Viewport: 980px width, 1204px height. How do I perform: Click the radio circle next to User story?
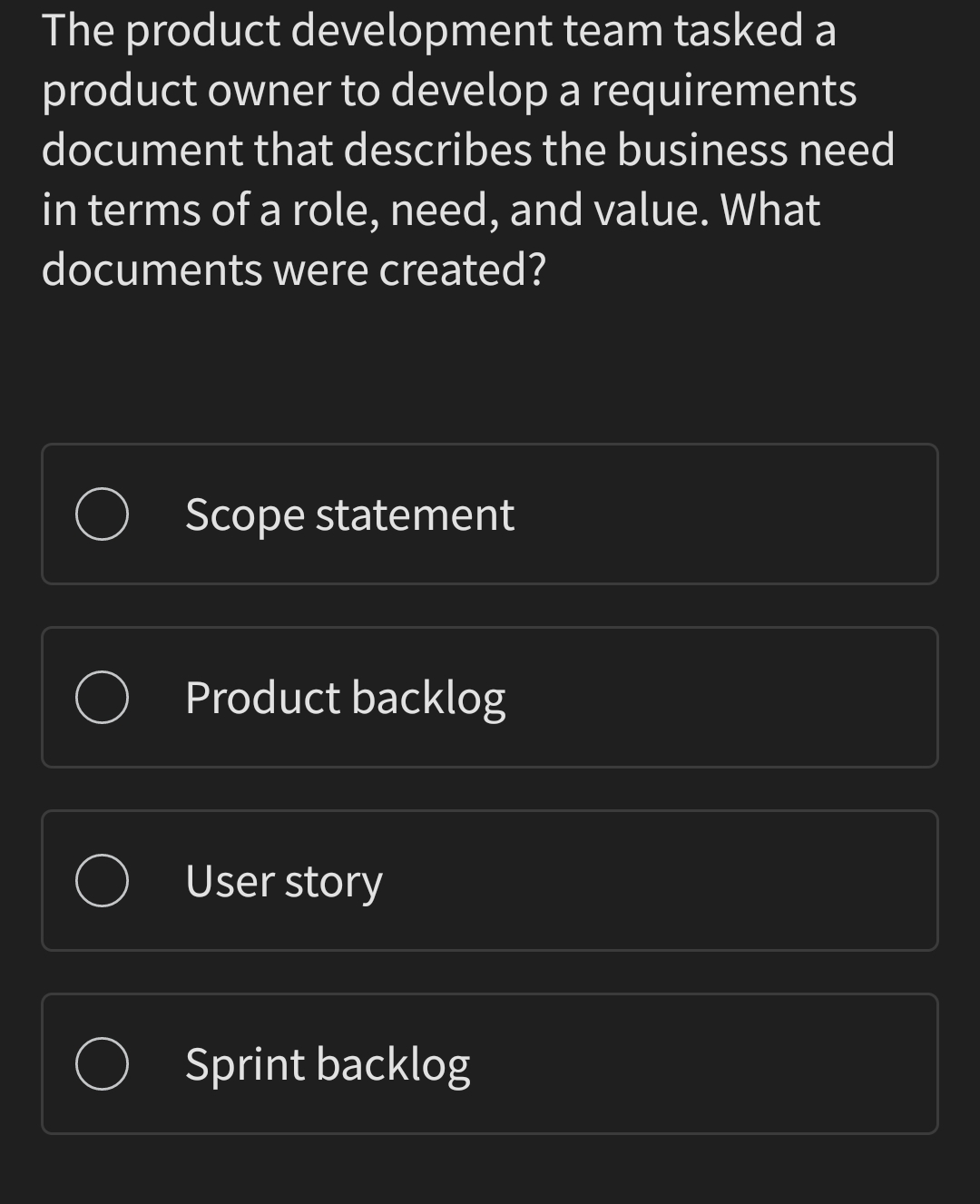click(x=102, y=881)
